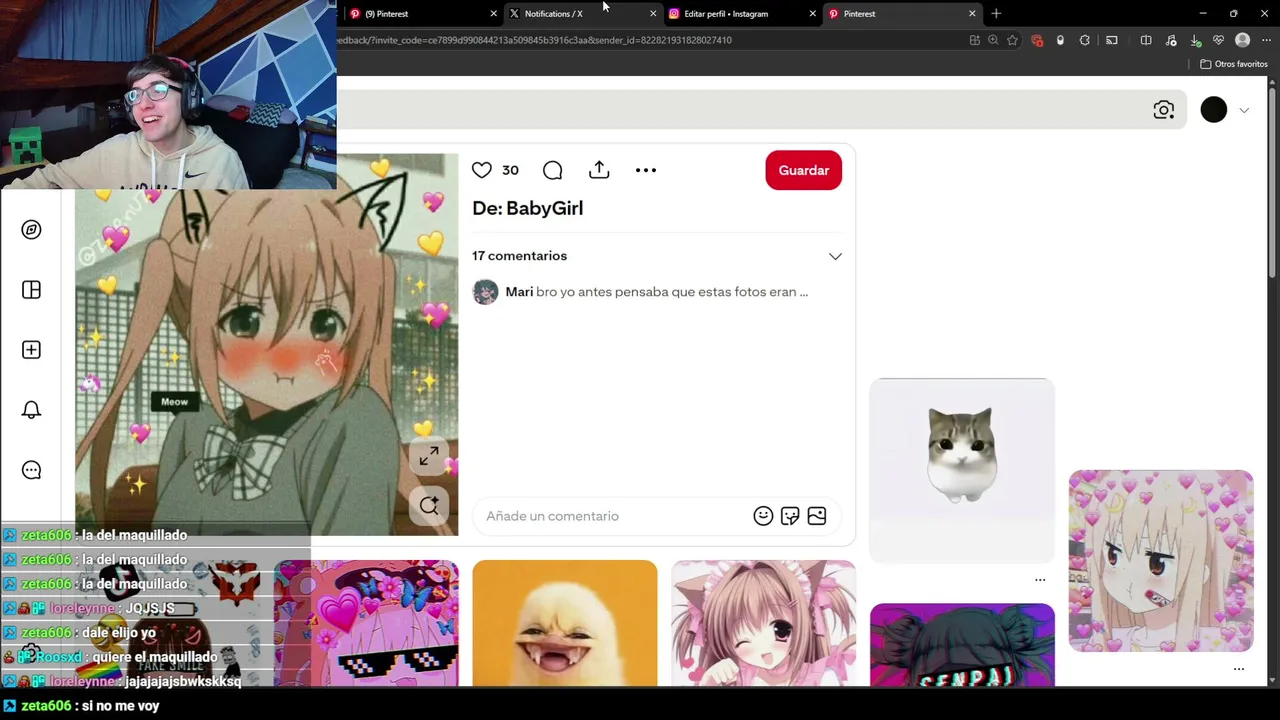
Task: Close the Notifications / X tab
Action: tap(653, 14)
